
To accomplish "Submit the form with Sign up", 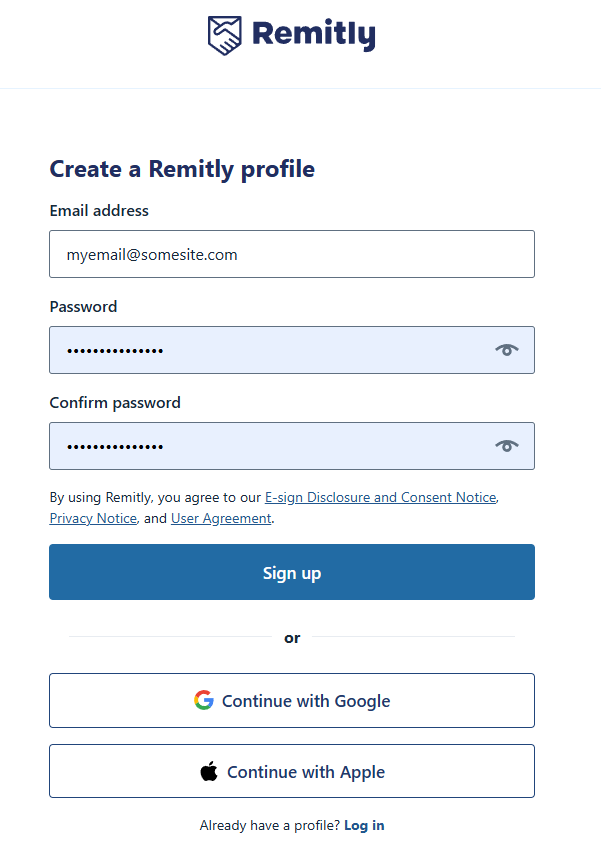I will 292,572.
